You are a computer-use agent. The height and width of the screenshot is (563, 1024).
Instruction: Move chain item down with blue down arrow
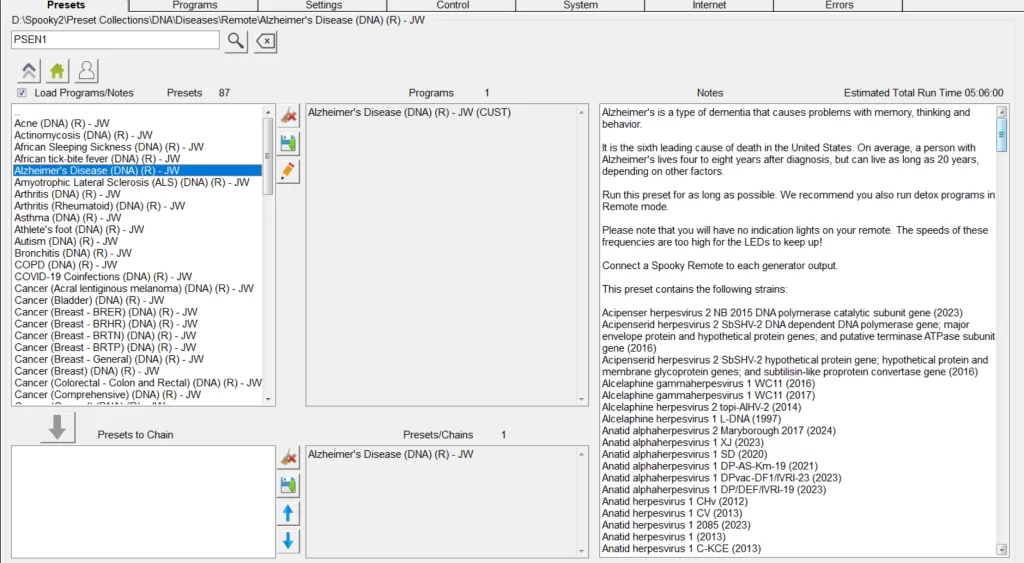click(x=288, y=541)
